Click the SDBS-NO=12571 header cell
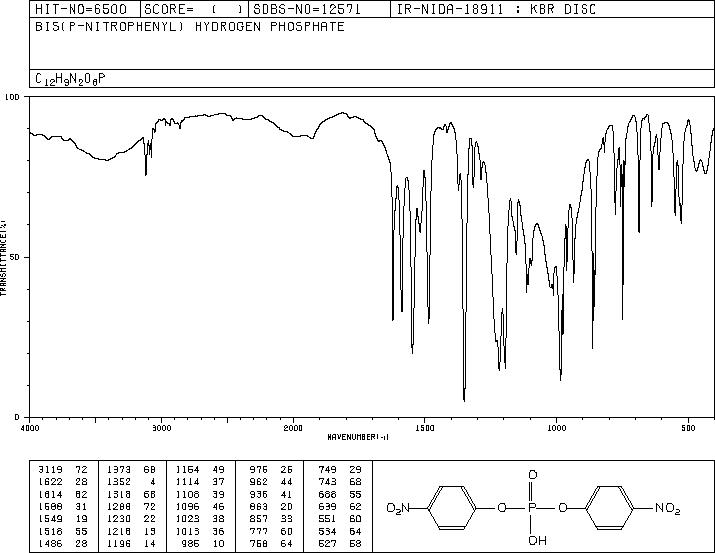 [319, 9]
